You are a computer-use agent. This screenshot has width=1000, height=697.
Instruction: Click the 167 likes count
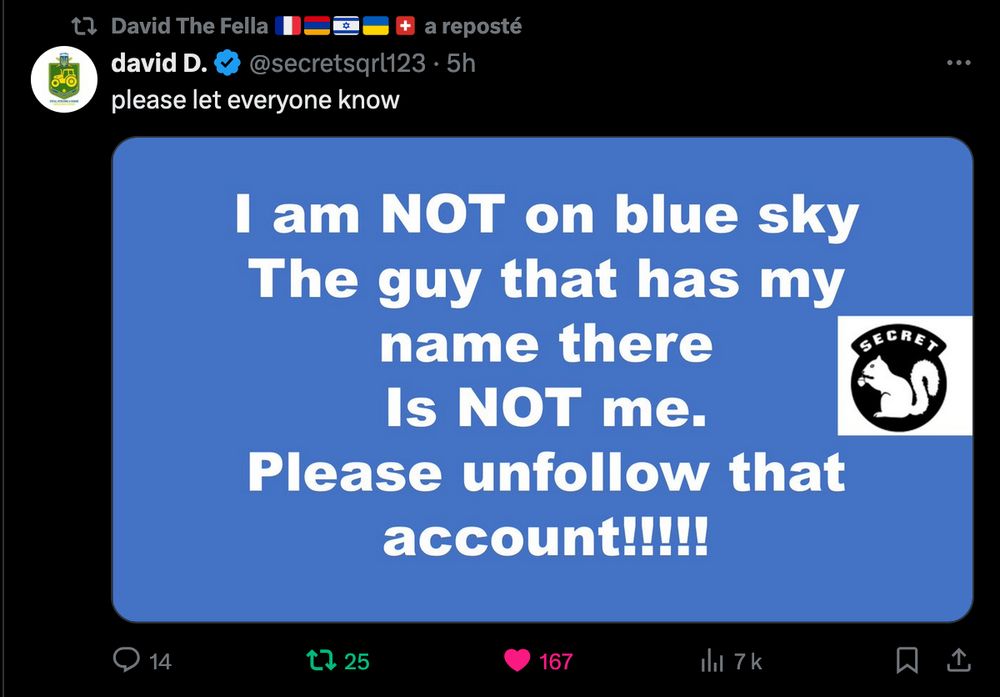click(x=555, y=661)
